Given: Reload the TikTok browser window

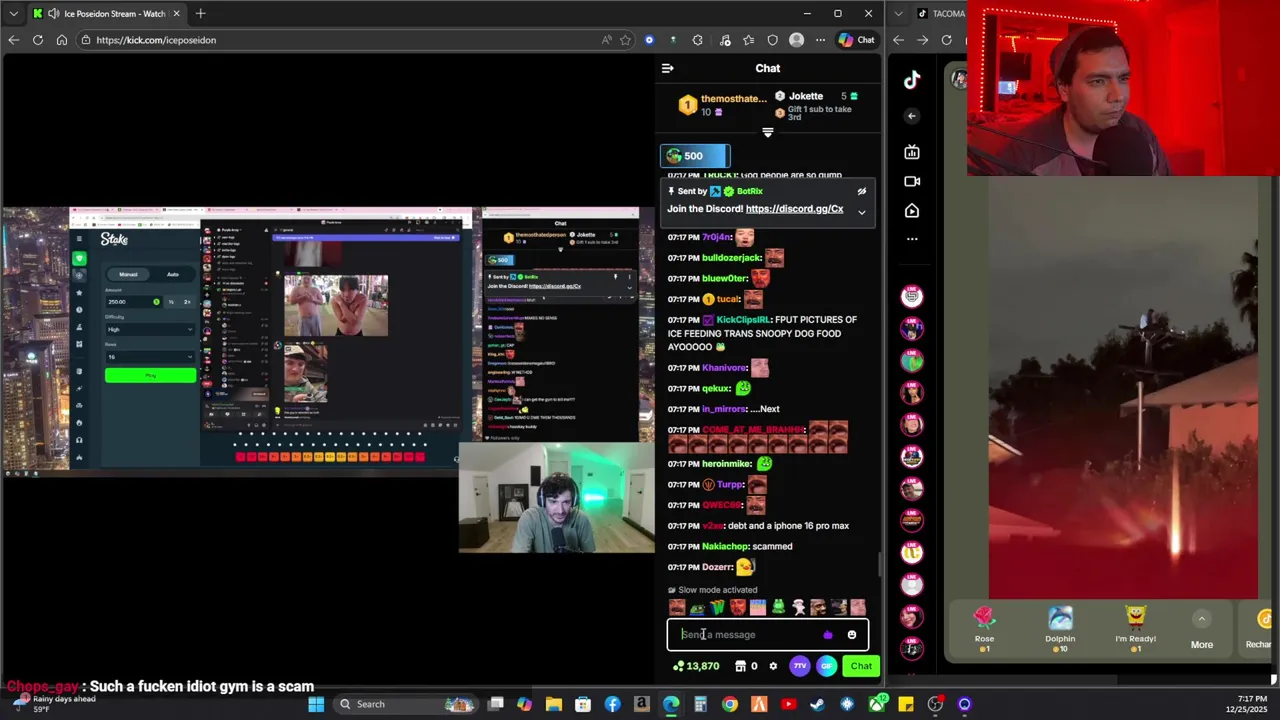Looking at the screenshot, I should coord(946,40).
